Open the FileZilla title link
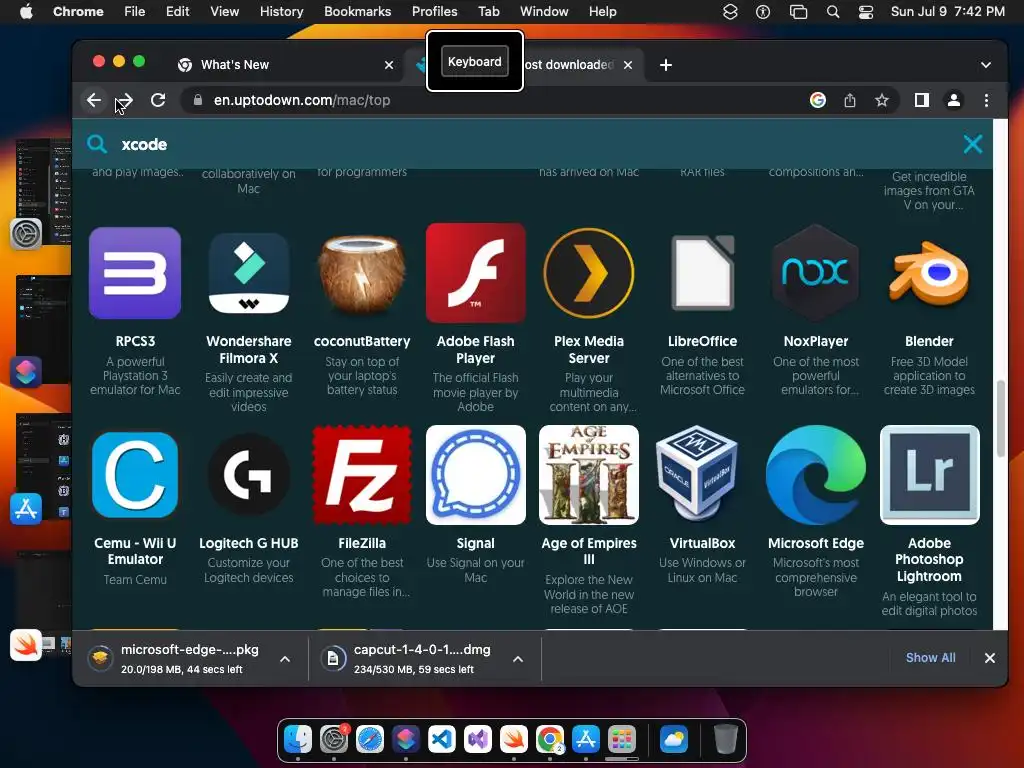Image resolution: width=1024 pixels, height=768 pixels. tap(362, 543)
